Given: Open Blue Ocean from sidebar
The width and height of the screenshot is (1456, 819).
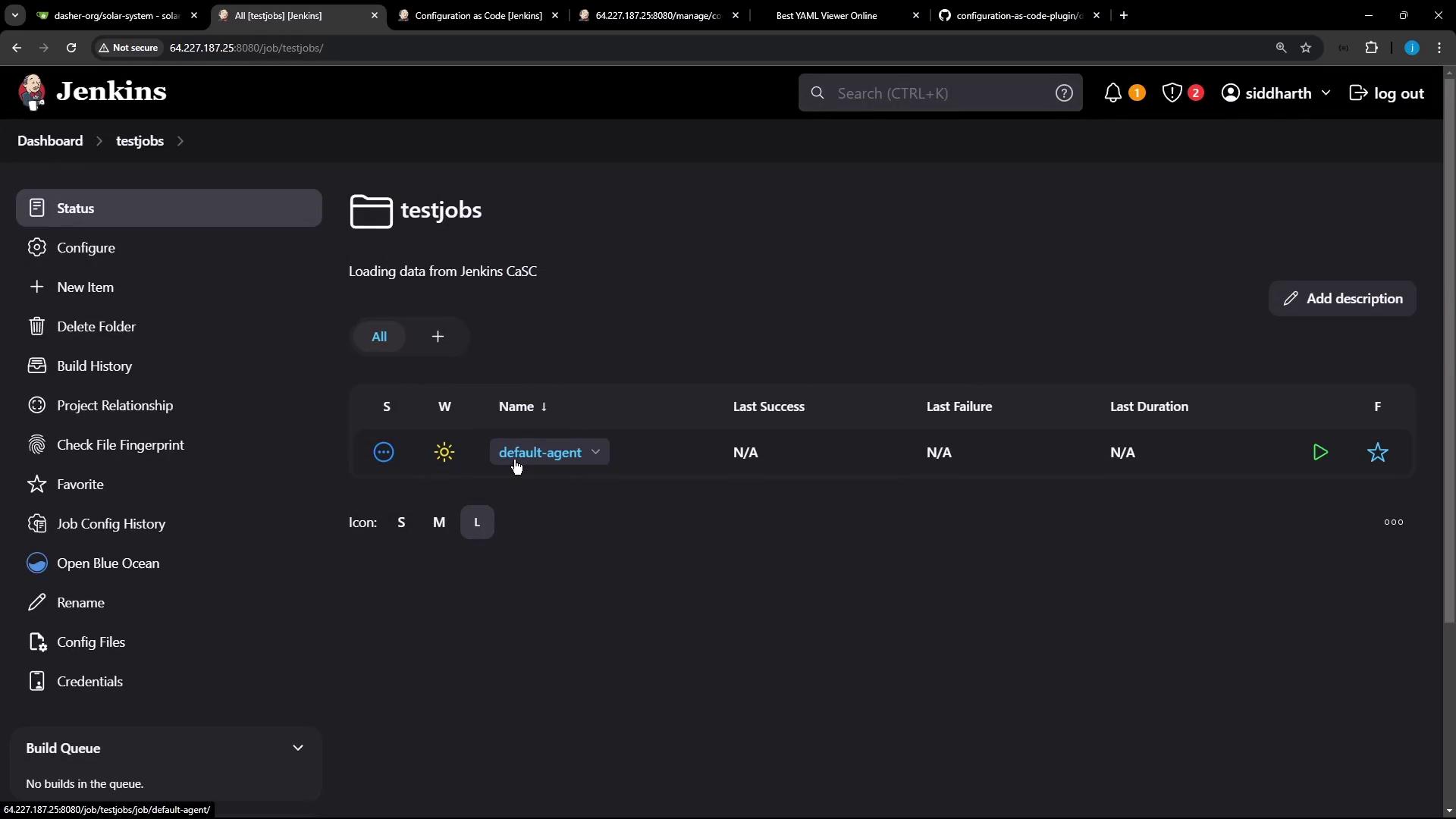Looking at the screenshot, I should click(x=108, y=563).
